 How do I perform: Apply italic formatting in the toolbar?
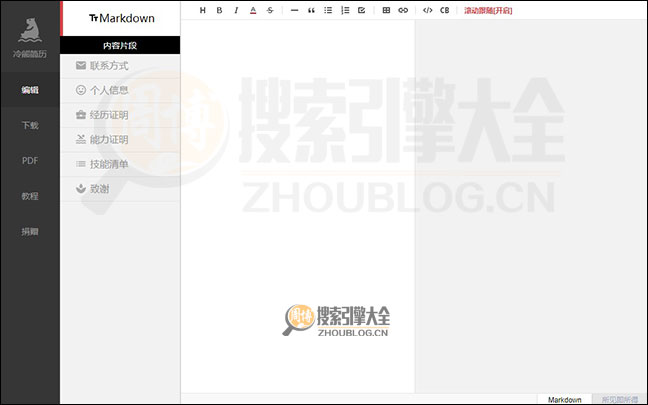(x=236, y=10)
